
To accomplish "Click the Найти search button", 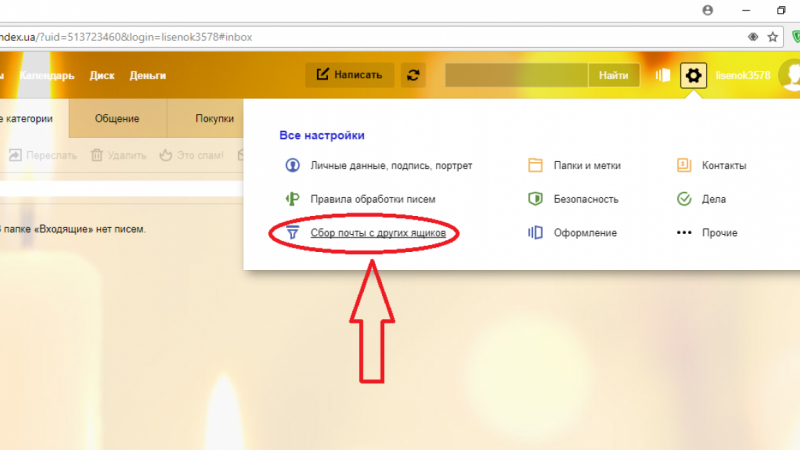I will coord(614,76).
